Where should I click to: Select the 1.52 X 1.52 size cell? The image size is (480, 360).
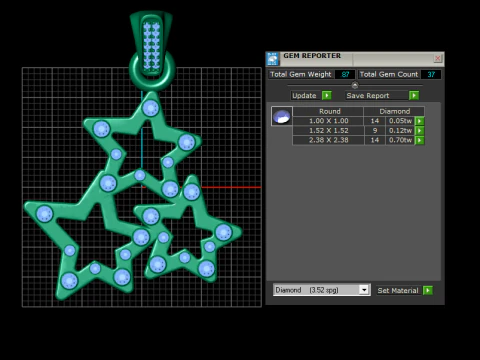tap(328, 131)
